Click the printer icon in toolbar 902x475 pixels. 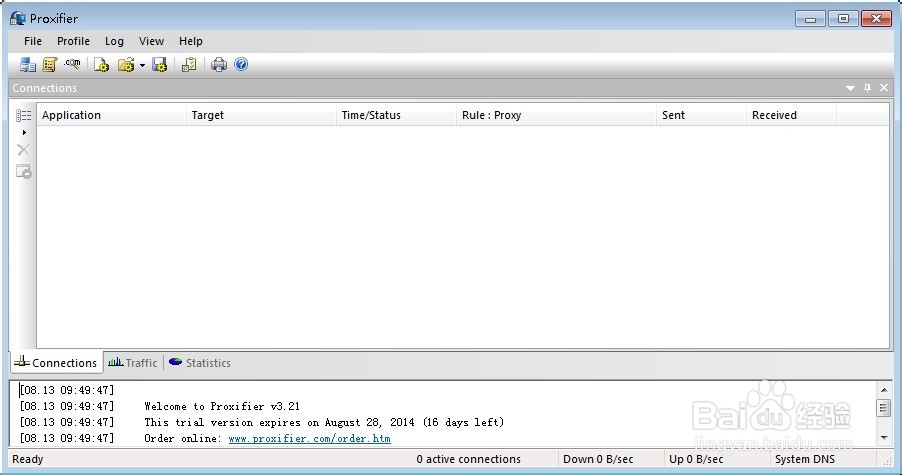[x=219, y=64]
